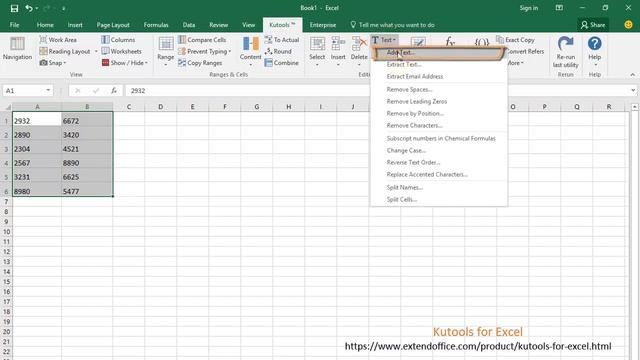Viewport: 640px width, 360px height.
Task: Open Reading Layout tool
Action: [64, 51]
